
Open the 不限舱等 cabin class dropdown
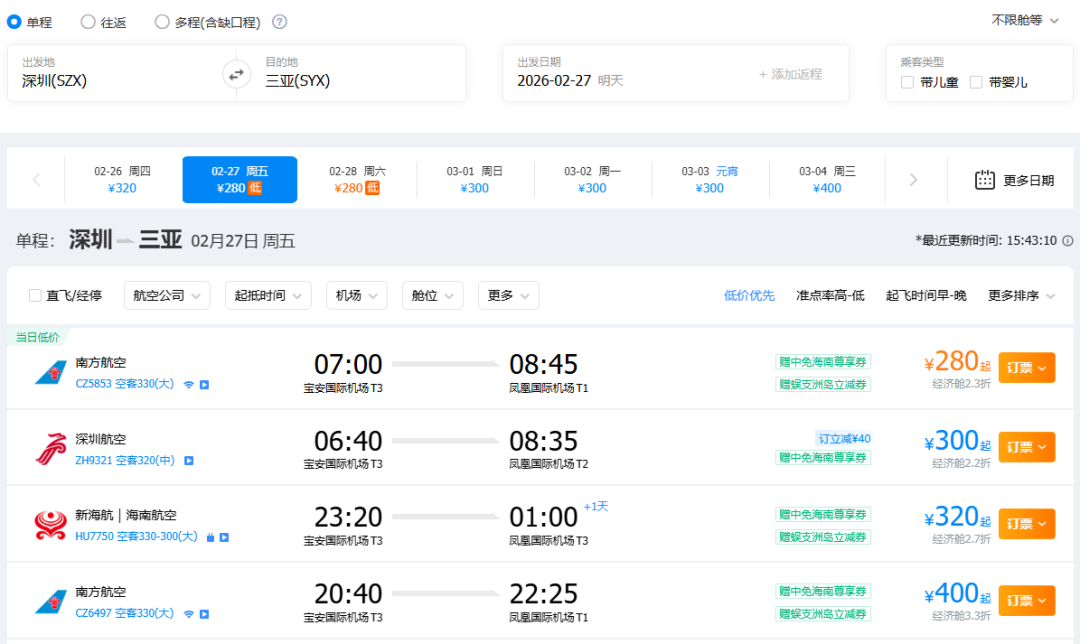click(x=1025, y=20)
